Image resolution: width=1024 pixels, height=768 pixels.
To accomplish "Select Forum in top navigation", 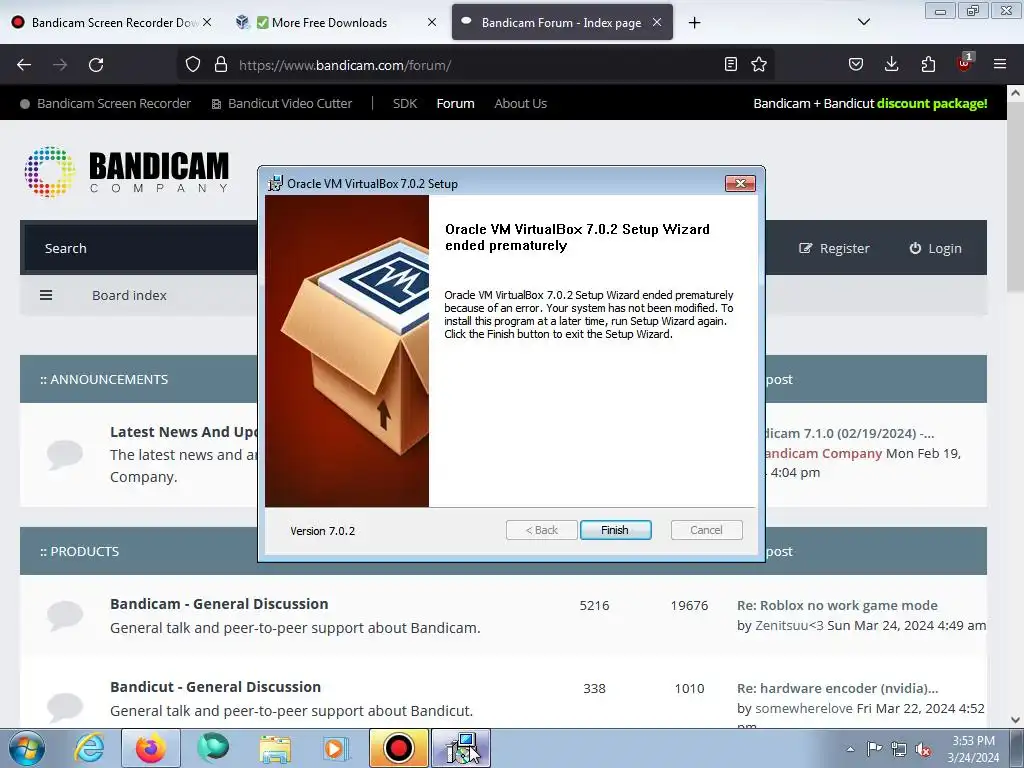I will (455, 103).
